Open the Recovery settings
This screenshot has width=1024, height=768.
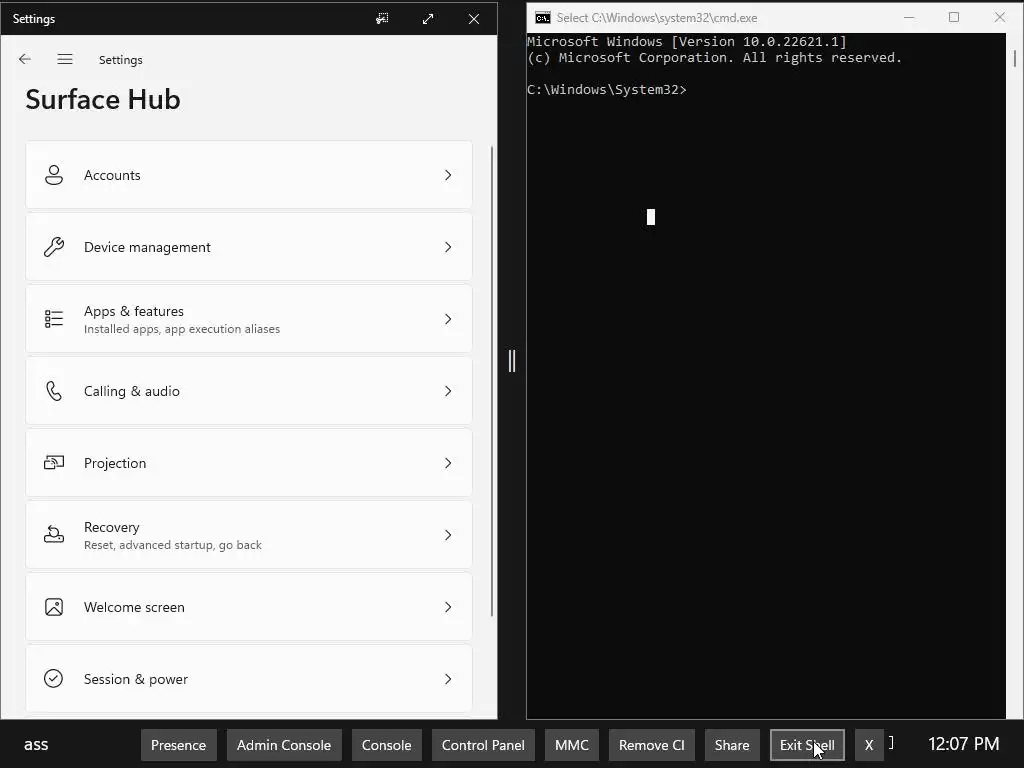click(x=249, y=535)
